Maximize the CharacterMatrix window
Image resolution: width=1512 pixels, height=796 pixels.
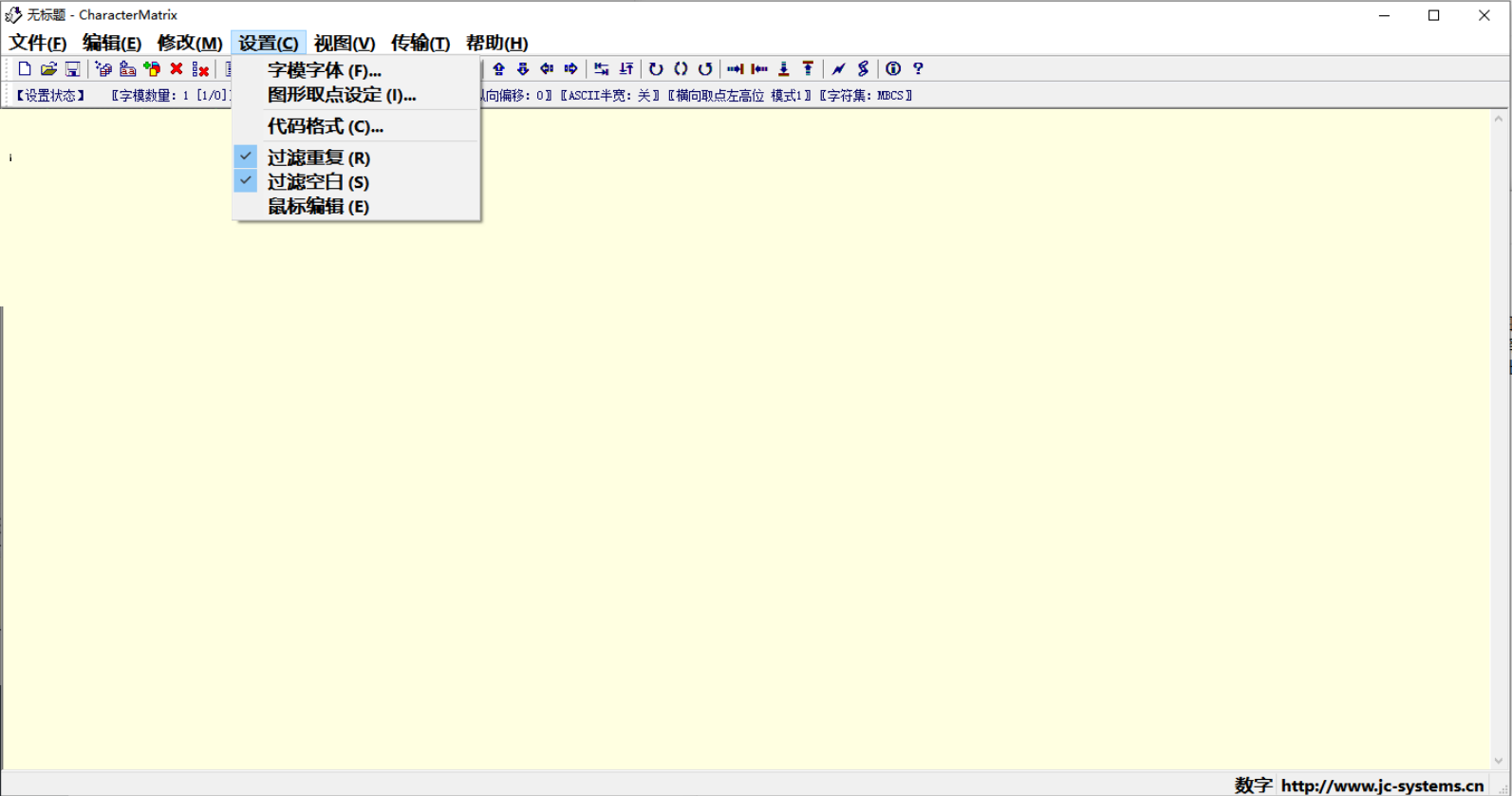tap(1434, 15)
